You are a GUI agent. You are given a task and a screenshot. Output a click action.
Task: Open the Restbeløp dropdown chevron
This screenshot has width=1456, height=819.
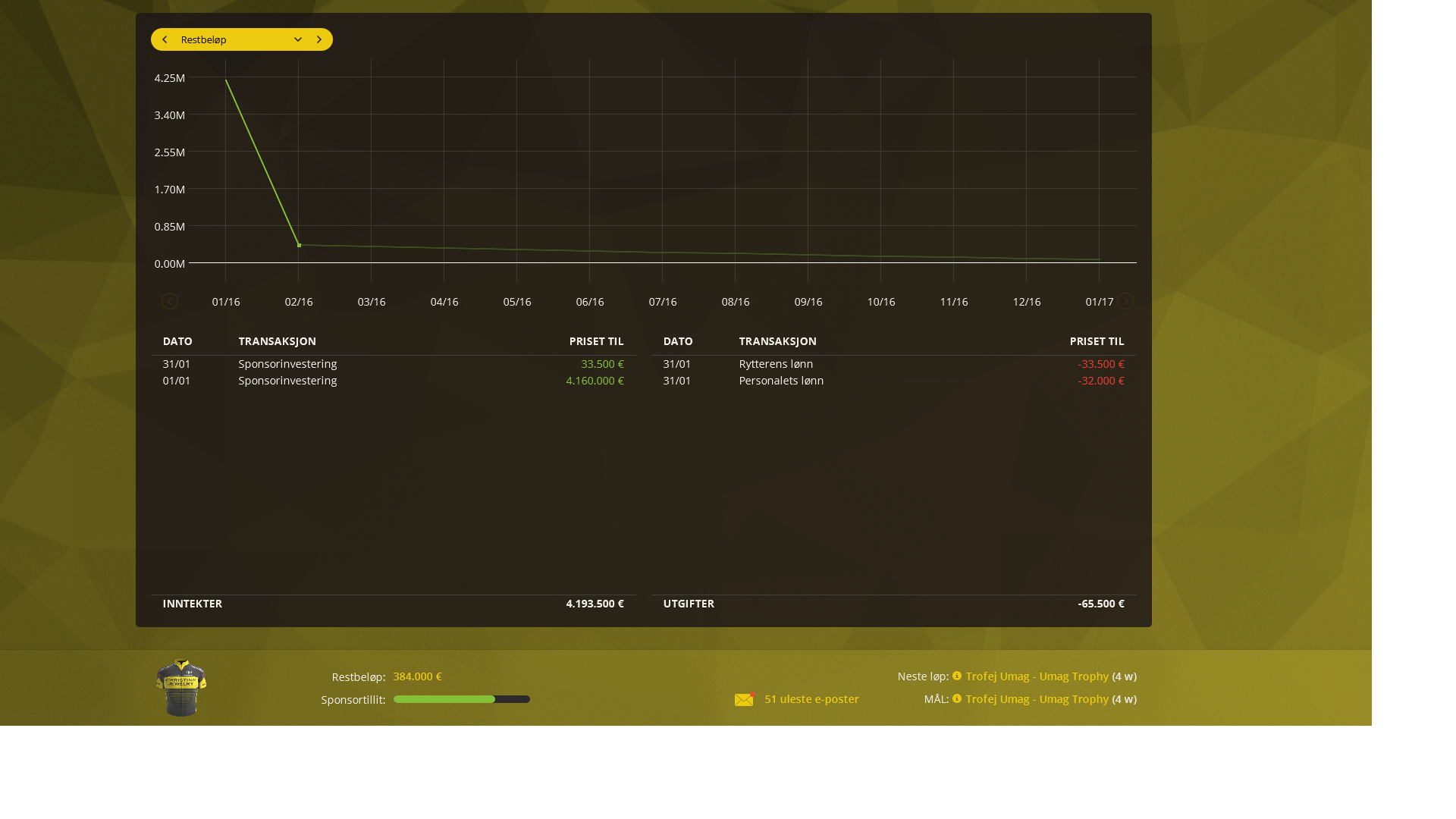pyautogui.click(x=298, y=39)
